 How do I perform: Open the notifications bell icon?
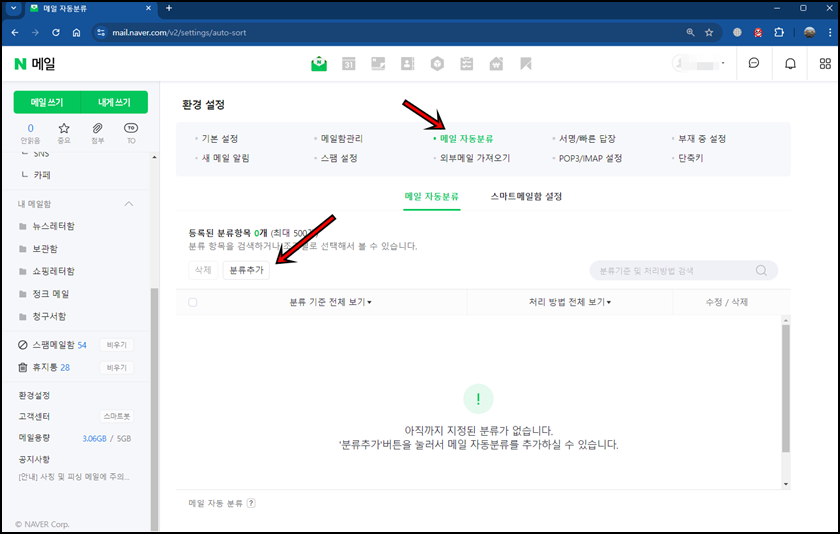[x=790, y=64]
